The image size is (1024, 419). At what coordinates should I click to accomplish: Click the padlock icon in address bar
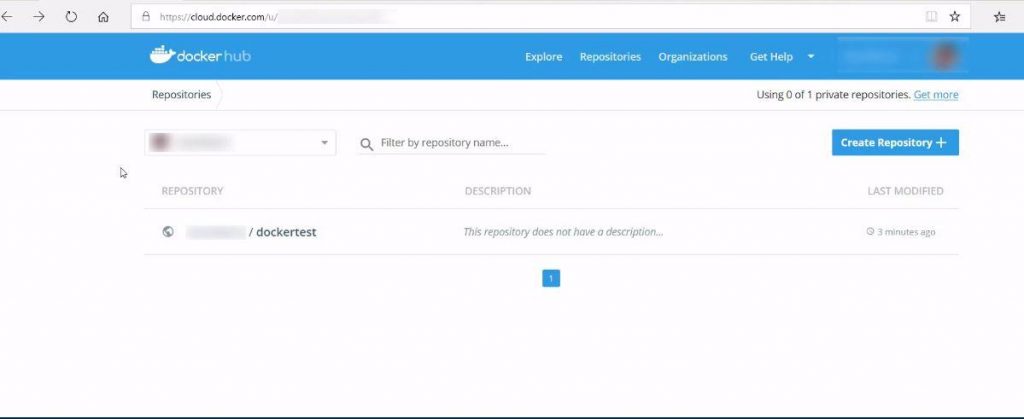146,17
